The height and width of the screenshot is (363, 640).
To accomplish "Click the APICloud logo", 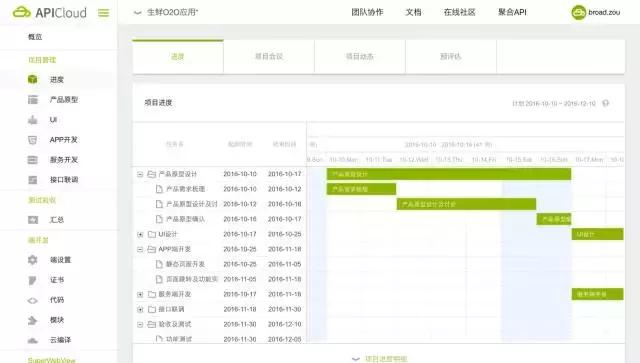I will 49,12.
